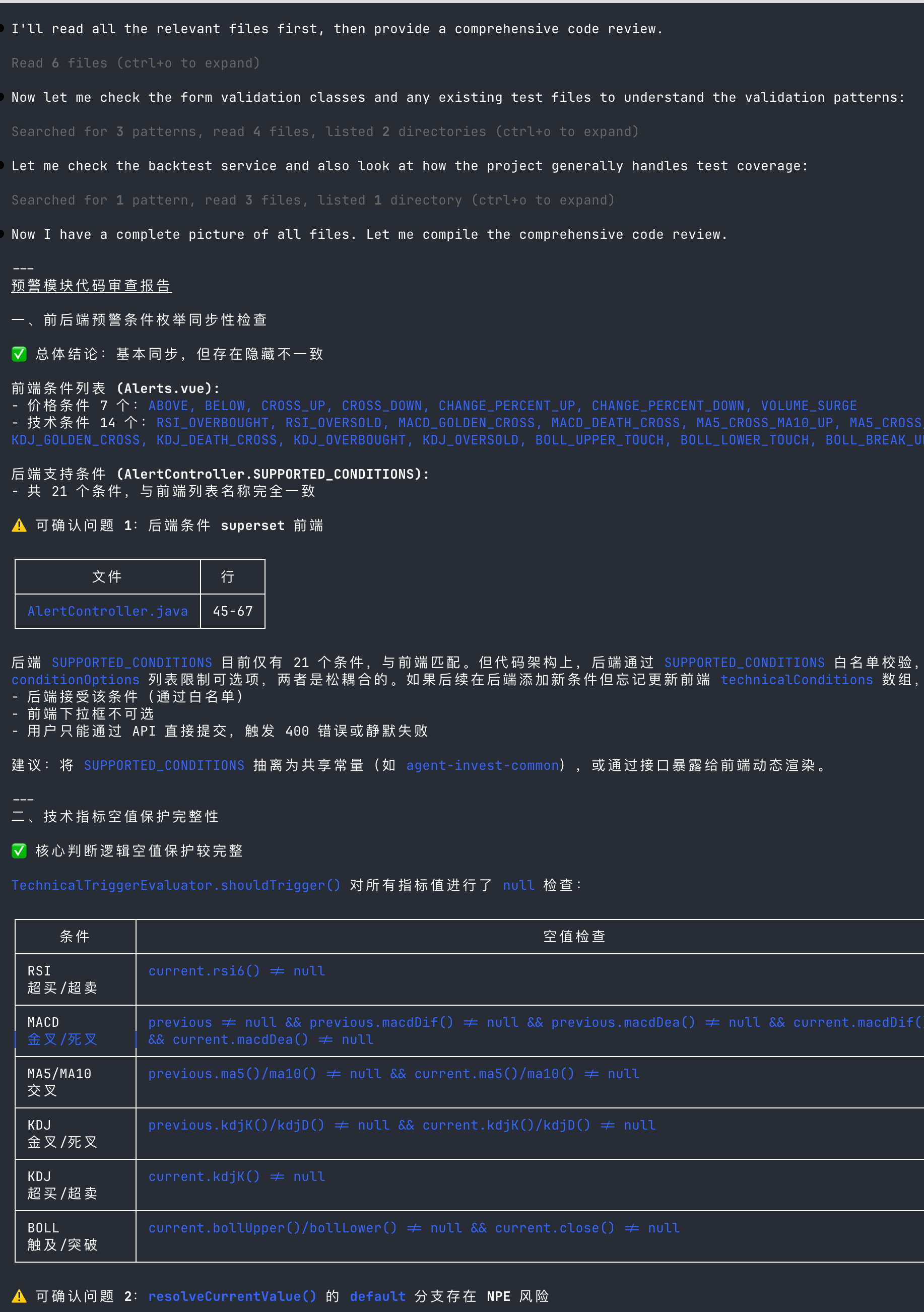Image resolution: width=924 pixels, height=1312 pixels.
Task: Click the 'current.rsi6() ≠ null' cell
Action: 237,971
